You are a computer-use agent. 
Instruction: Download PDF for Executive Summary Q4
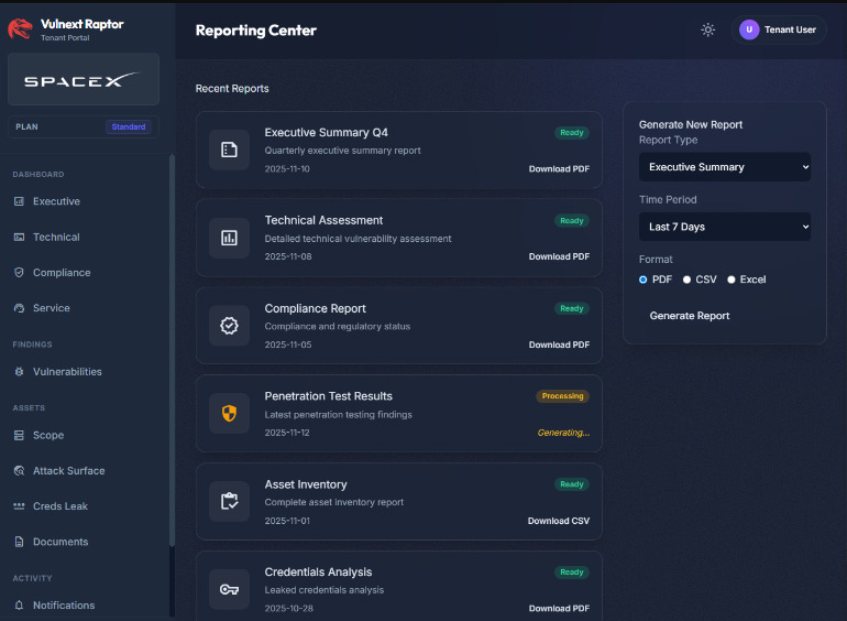[559, 169]
